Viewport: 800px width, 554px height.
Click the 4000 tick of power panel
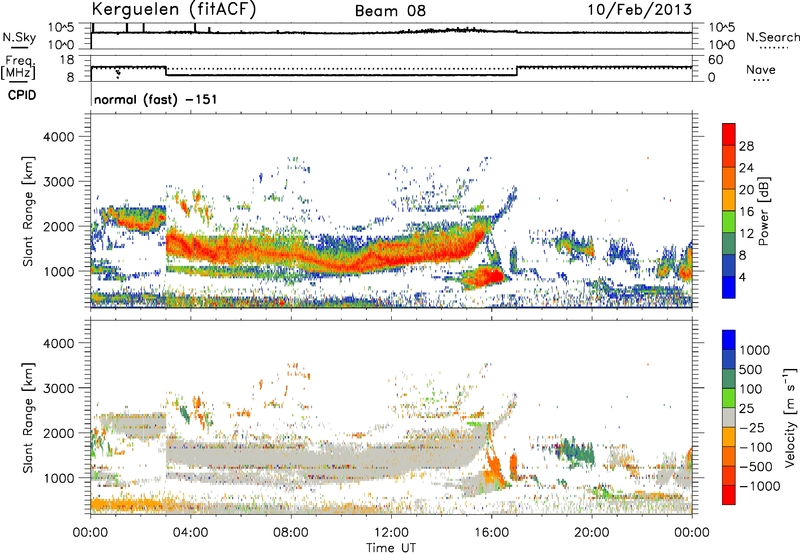coord(58,137)
